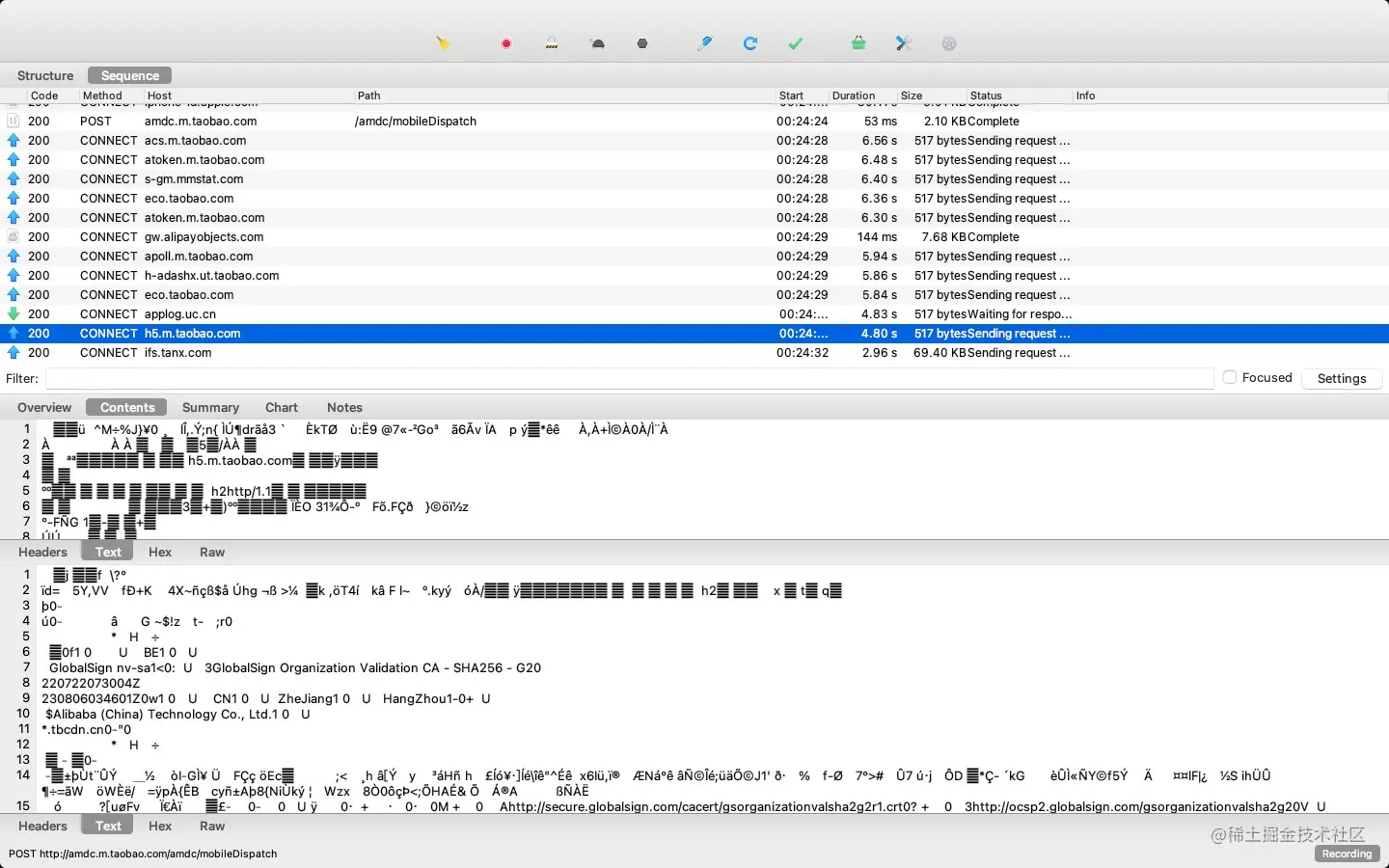Select the apoll.m.taobao.com host cell
This screenshot has width=1389, height=868.
(199, 257)
